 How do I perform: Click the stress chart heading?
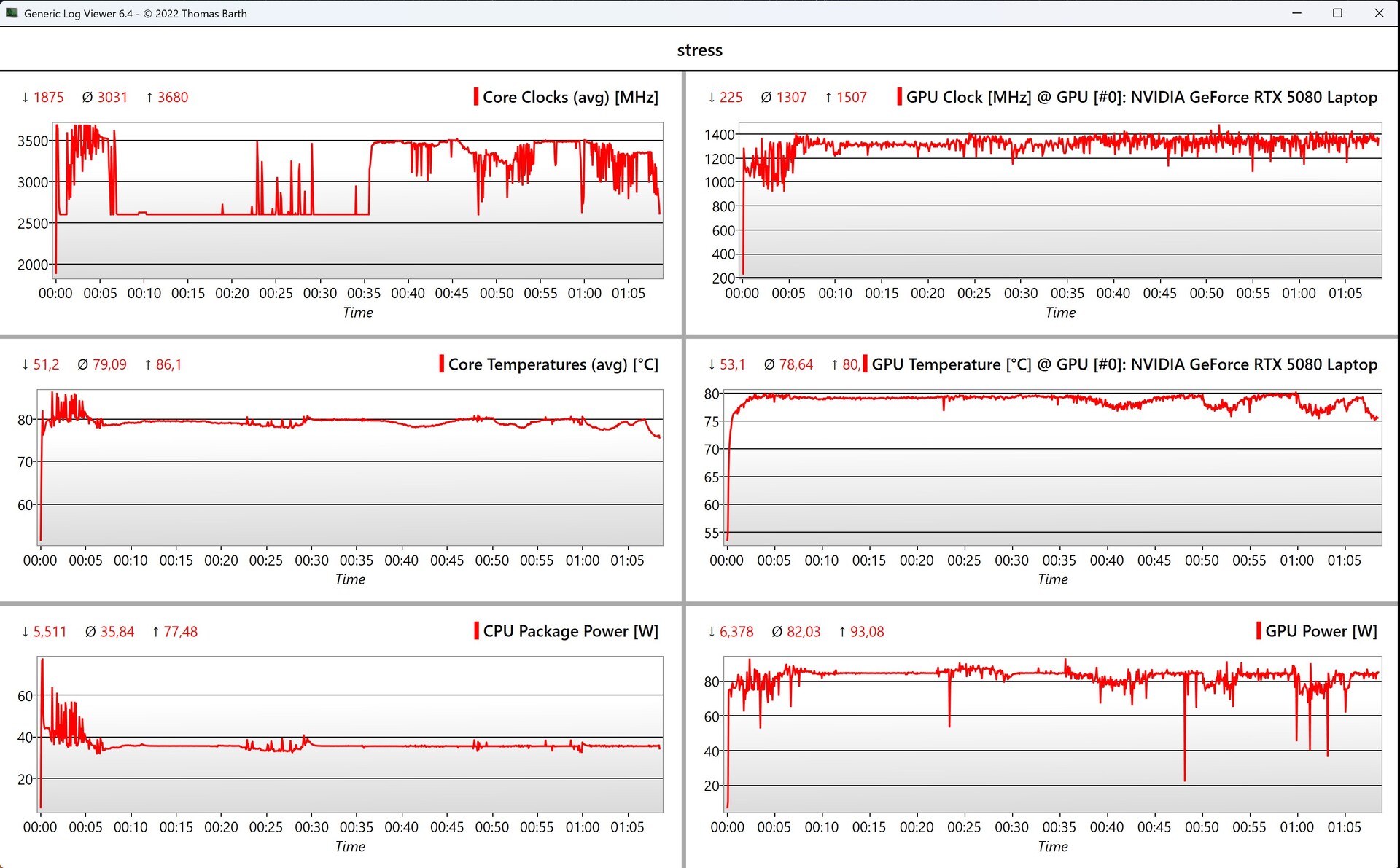pos(699,50)
